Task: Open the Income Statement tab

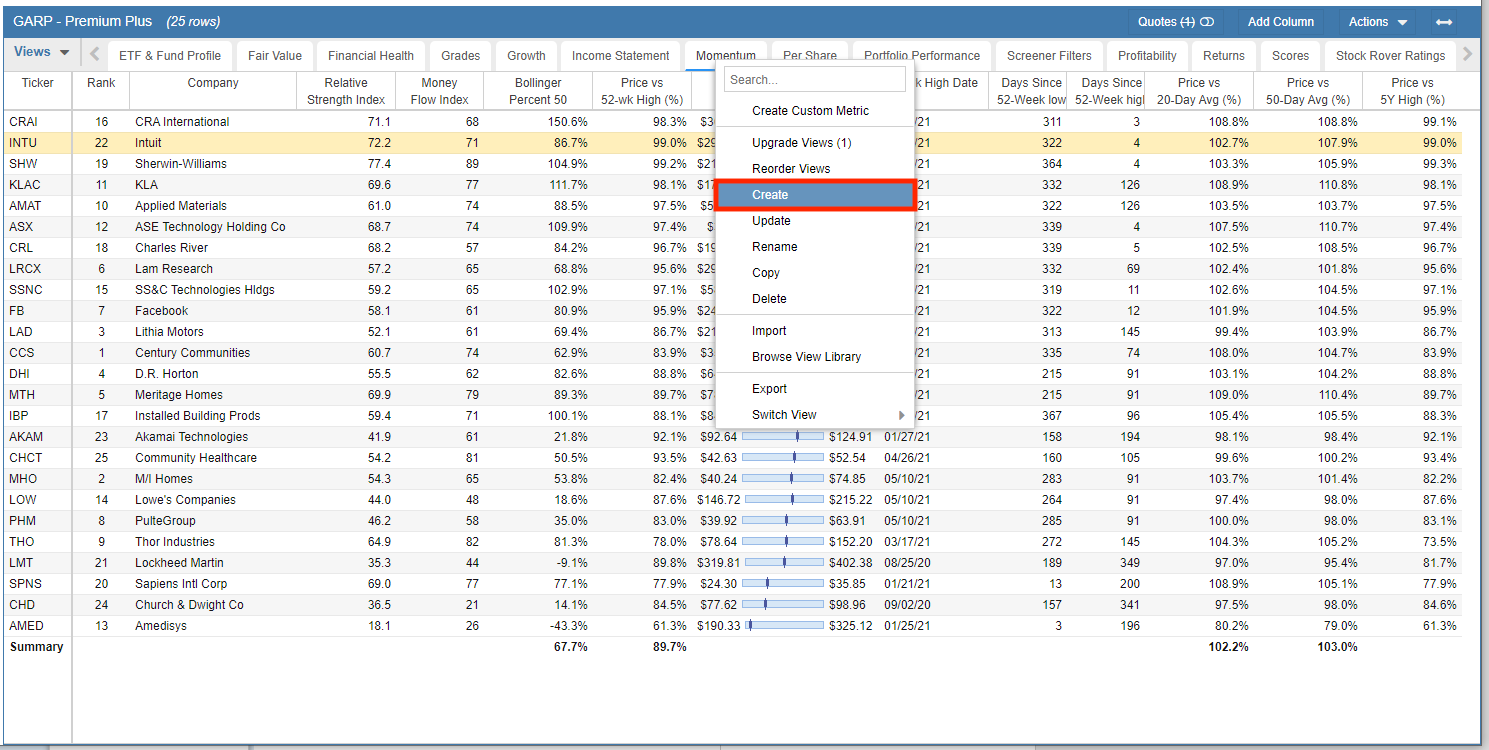Action: click(x=621, y=56)
